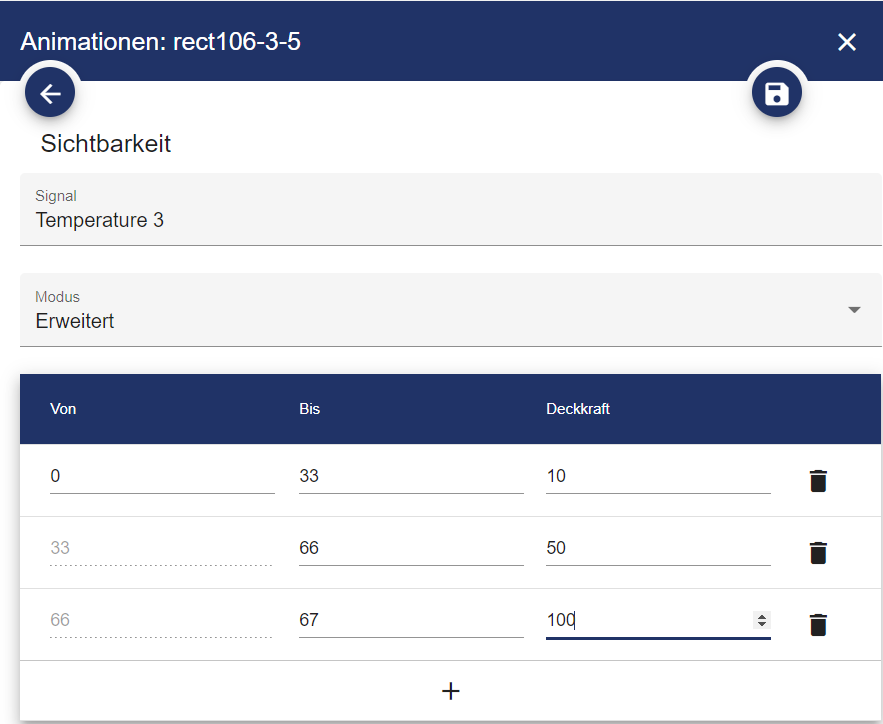Click the Bis field containing 67
Screen dimensions: 883x724
[x=410, y=621]
